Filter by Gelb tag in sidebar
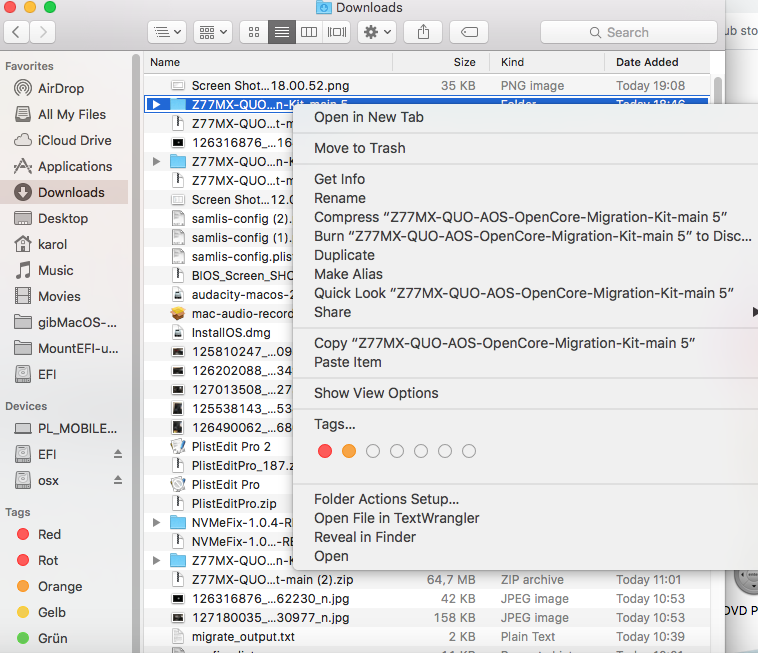The width and height of the screenshot is (758, 653). [x=64, y=613]
